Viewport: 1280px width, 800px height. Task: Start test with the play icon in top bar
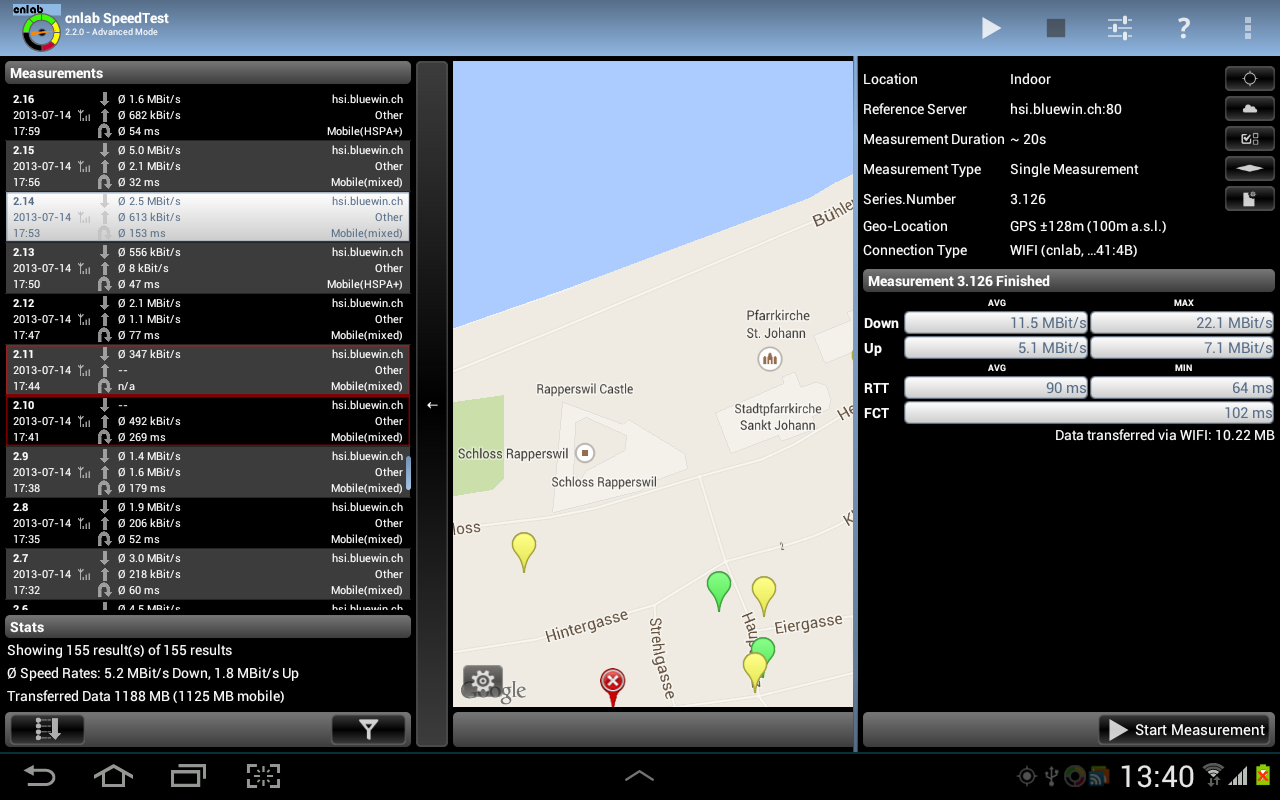(x=991, y=28)
